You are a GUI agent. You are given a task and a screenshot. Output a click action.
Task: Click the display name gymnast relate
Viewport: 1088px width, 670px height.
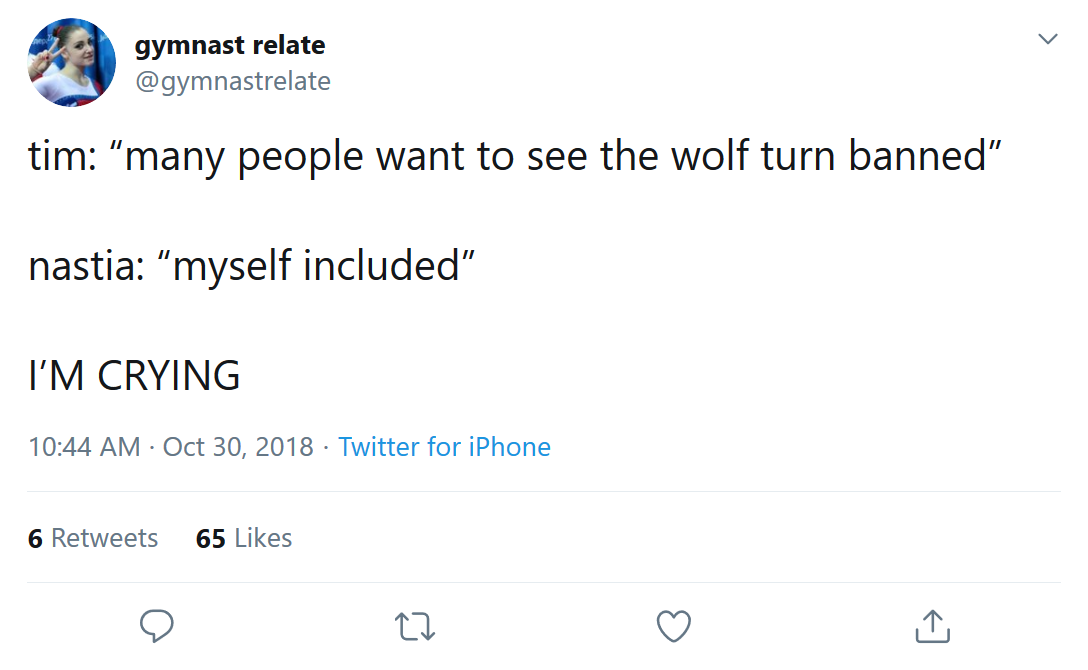click(x=230, y=46)
